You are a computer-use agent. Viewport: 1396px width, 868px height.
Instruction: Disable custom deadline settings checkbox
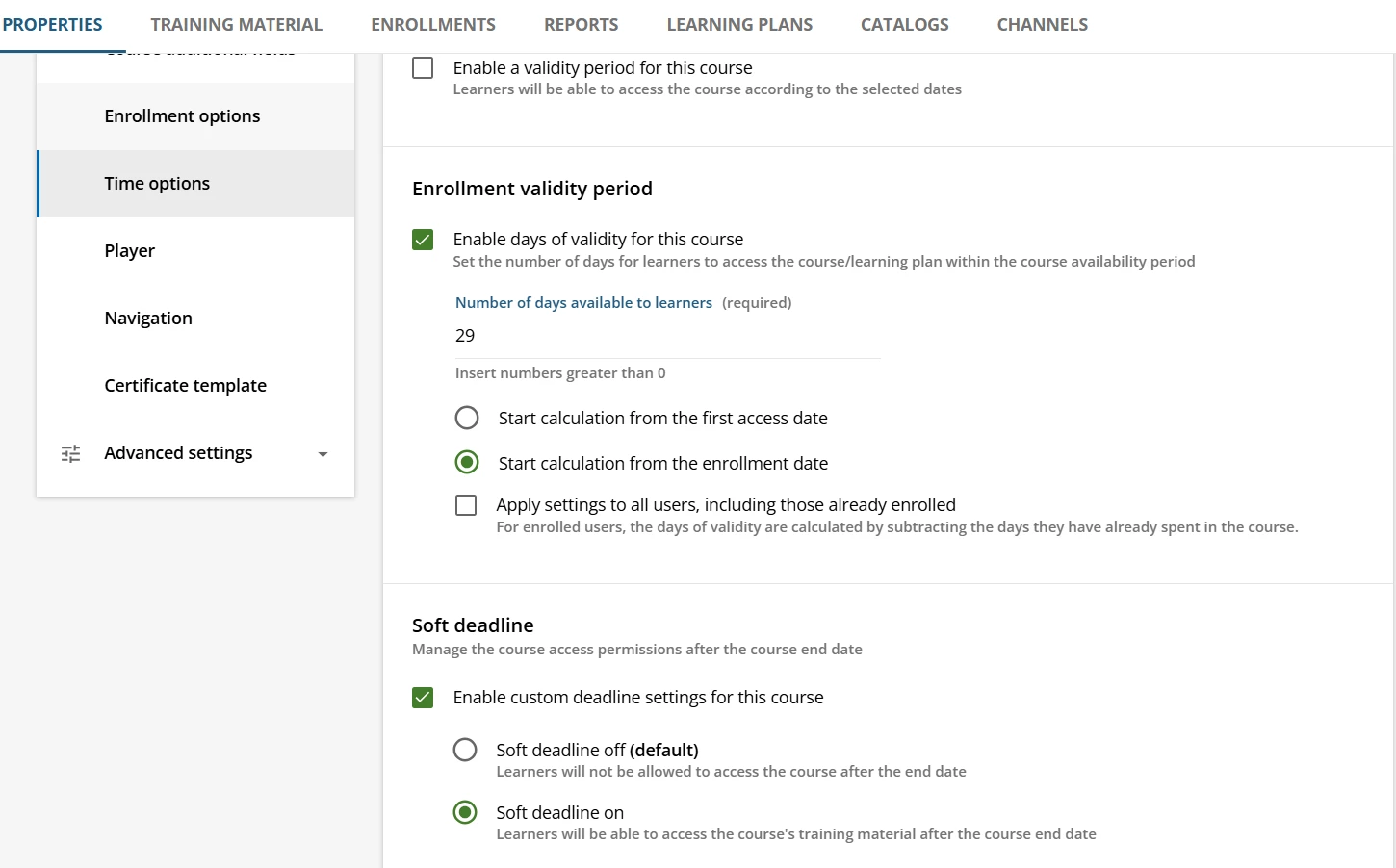click(x=423, y=698)
